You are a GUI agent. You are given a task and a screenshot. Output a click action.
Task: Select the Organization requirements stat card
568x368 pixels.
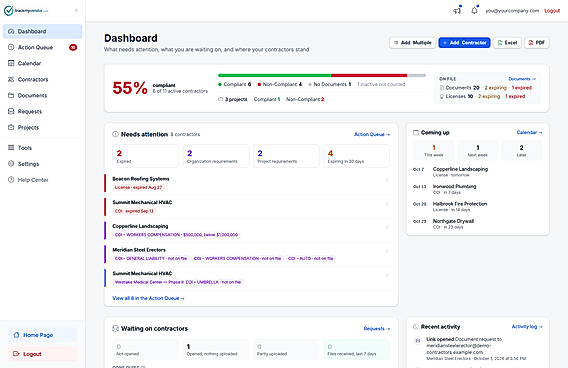point(216,156)
